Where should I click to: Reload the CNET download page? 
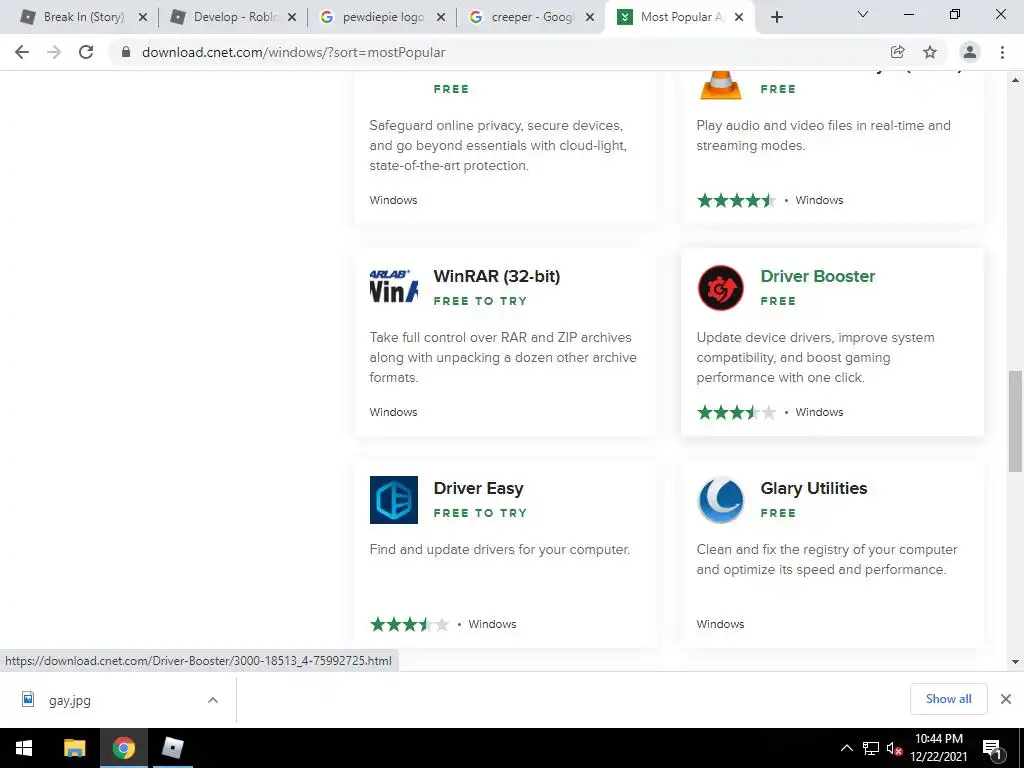(x=86, y=52)
